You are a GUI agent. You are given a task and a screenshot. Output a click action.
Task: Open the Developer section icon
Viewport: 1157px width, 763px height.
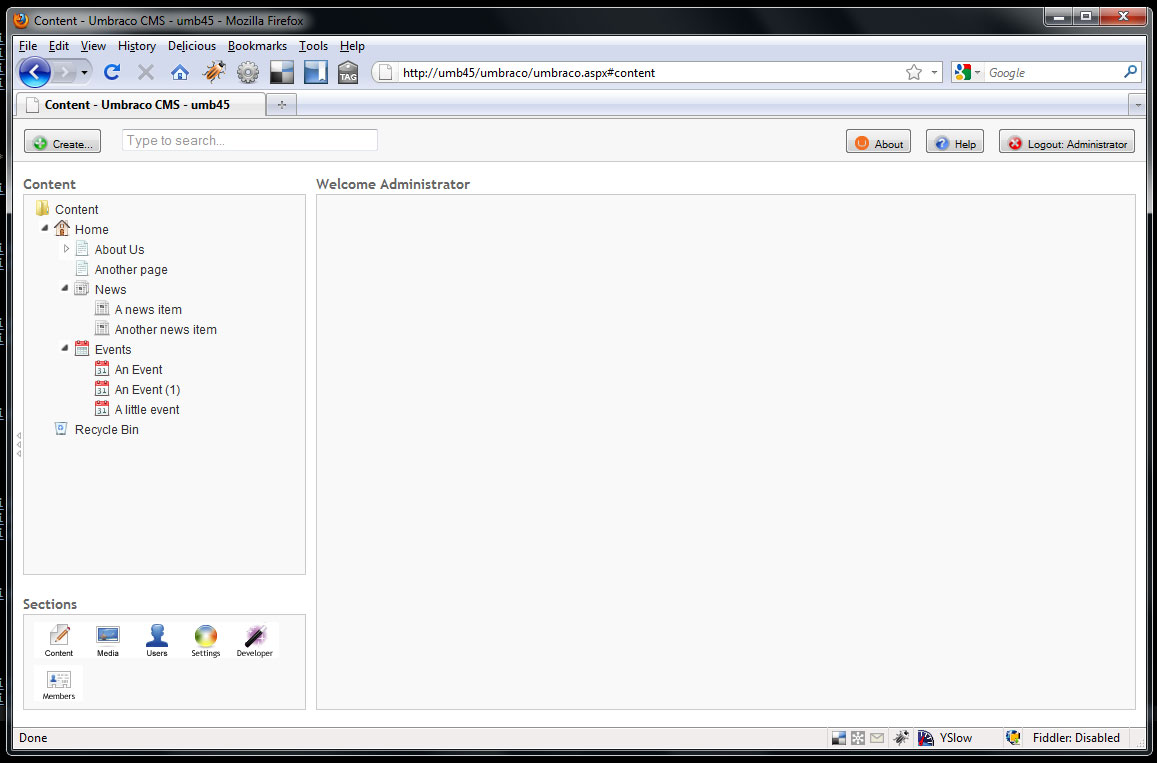[255, 639]
